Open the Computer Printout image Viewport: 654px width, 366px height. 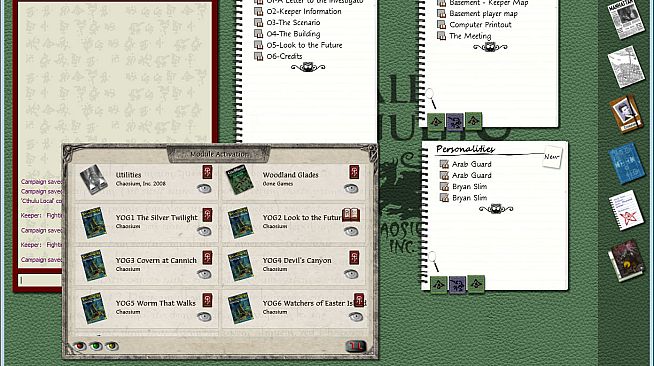pos(480,25)
